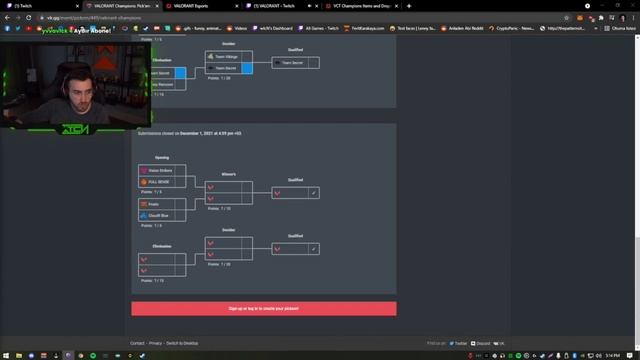Screen dimensions: 640x360
Task: Open the VALORANT Esports tab
Action: (x=202, y=6)
